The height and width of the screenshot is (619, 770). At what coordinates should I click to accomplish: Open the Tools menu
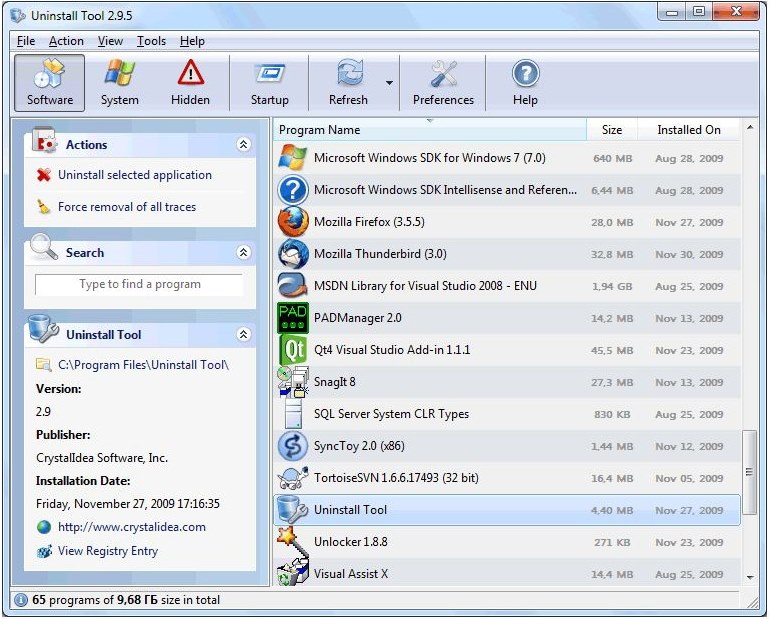pyautogui.click(x=151, y=41)
